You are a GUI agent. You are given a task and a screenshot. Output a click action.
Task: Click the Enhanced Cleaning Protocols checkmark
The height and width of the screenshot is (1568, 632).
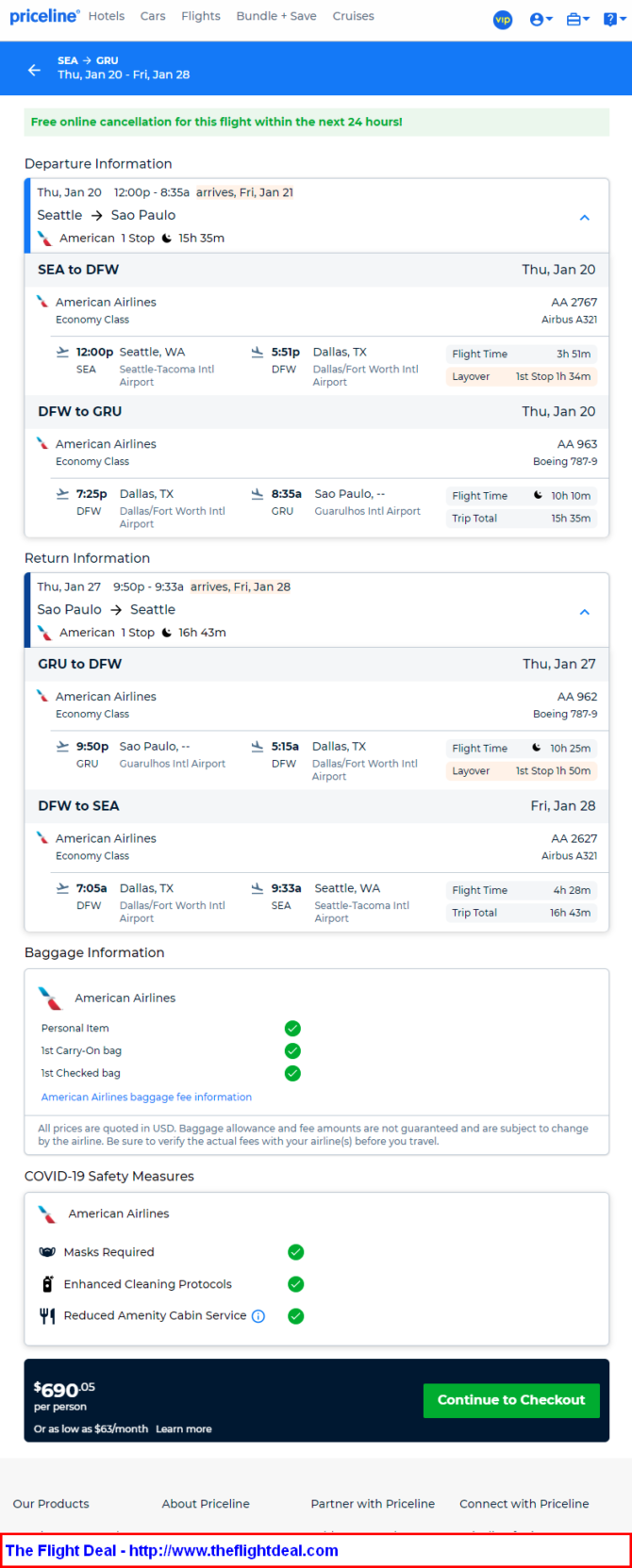(x=295, y=1284)
